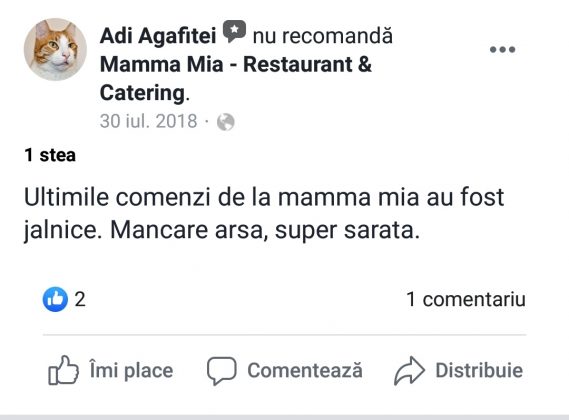This screenshot has width=569, height=420.
Task: Click the blue like reaction icon
Action: pyautogui.click(x=55, y=299)
